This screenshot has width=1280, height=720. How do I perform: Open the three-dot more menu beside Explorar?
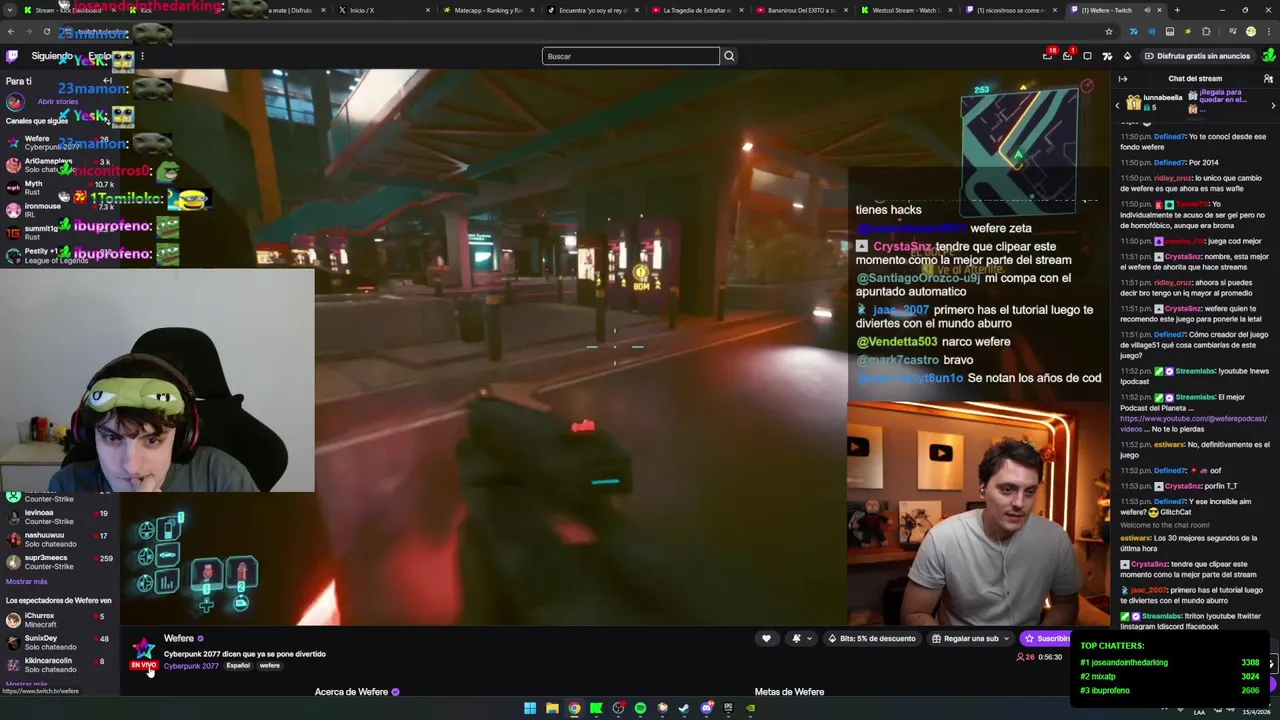[142, 56]
